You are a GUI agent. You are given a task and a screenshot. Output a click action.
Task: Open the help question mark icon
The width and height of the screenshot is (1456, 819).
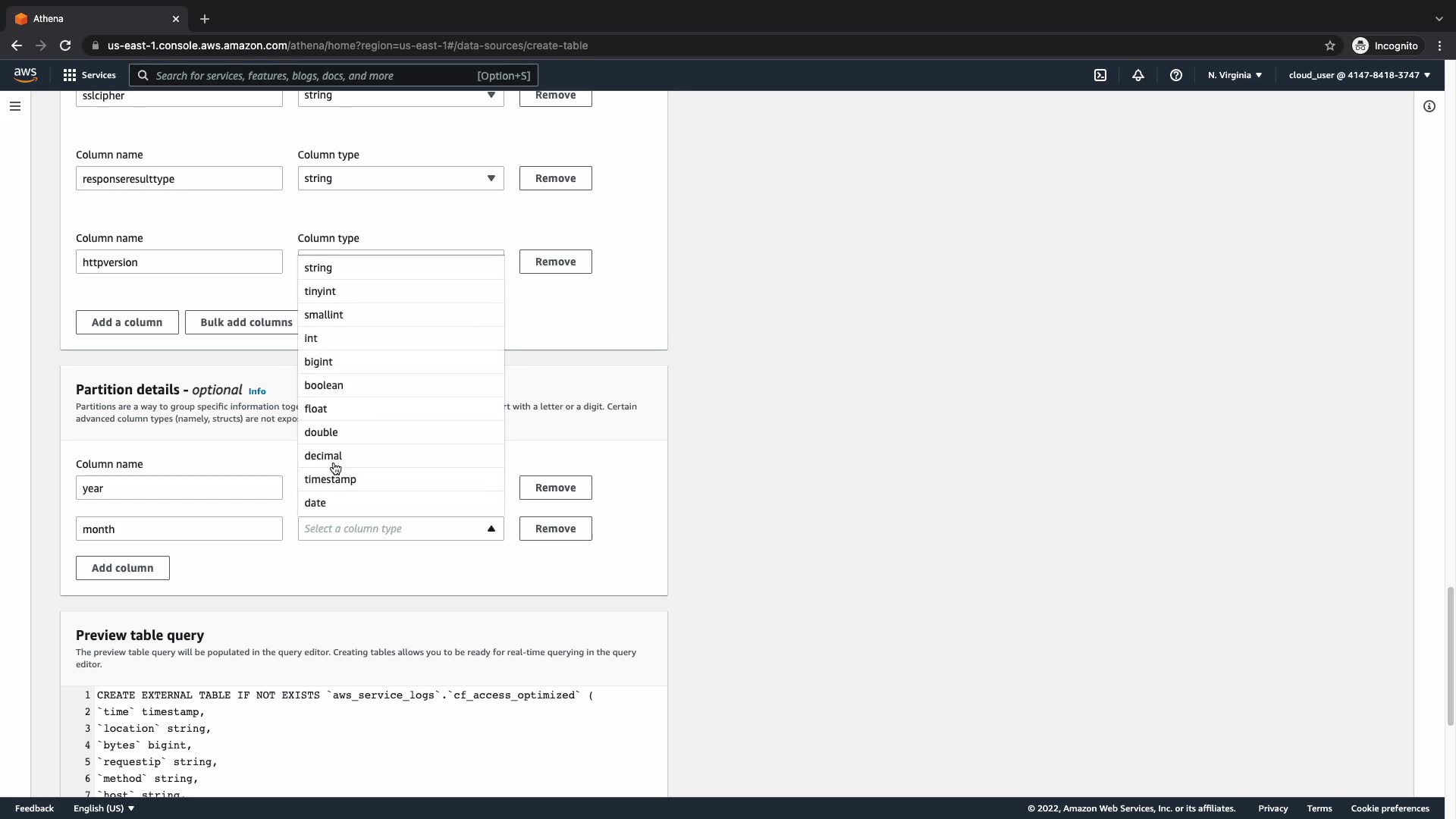point(1176,75)
